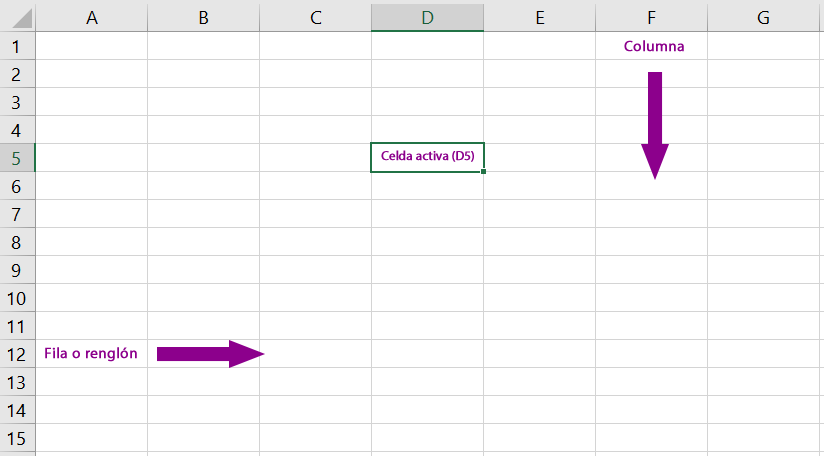Select the purple right-pointing arrow shape
Screen dimensions: 824x456
[x=210, y=354]
